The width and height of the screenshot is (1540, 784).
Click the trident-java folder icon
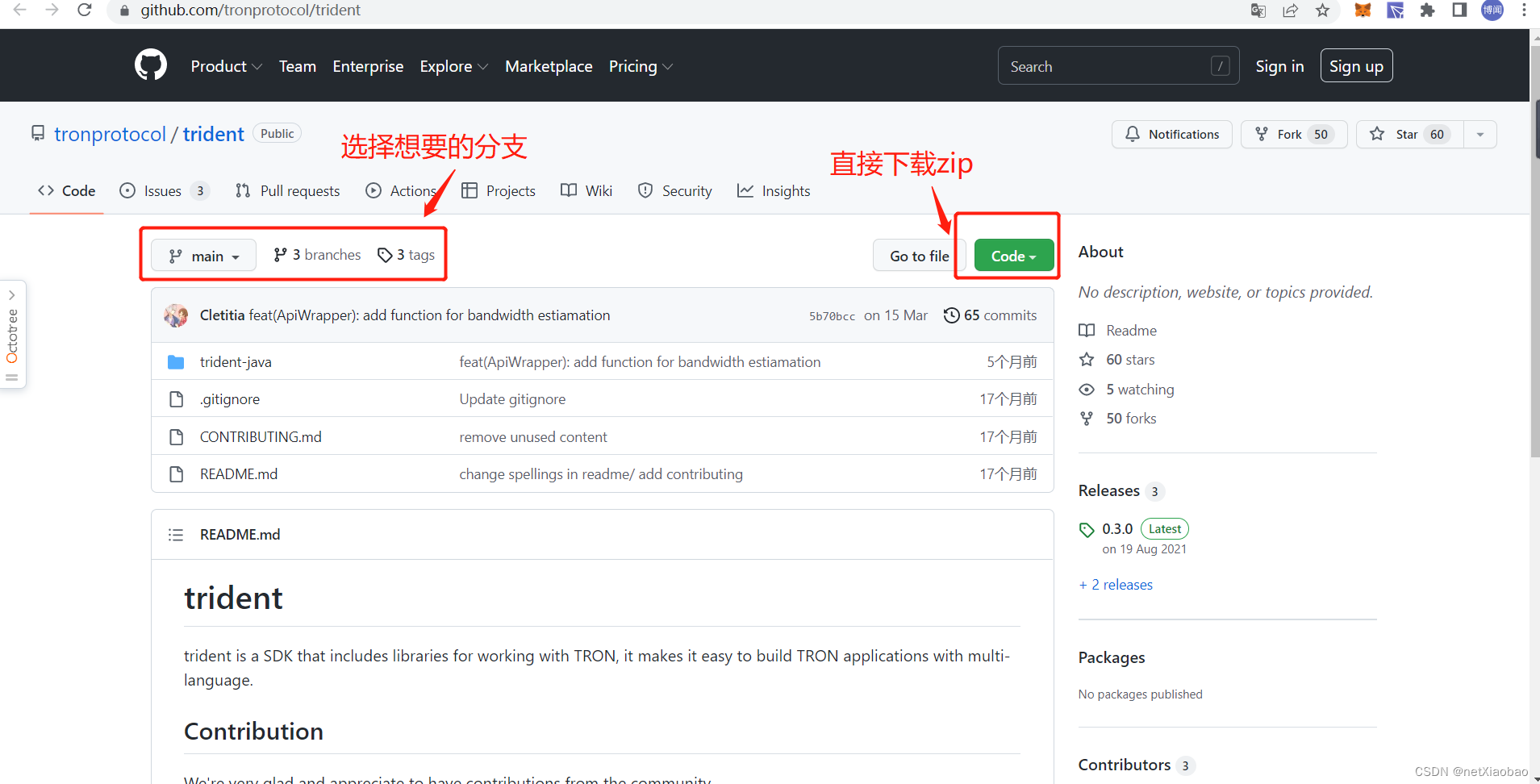click(176, 362)
